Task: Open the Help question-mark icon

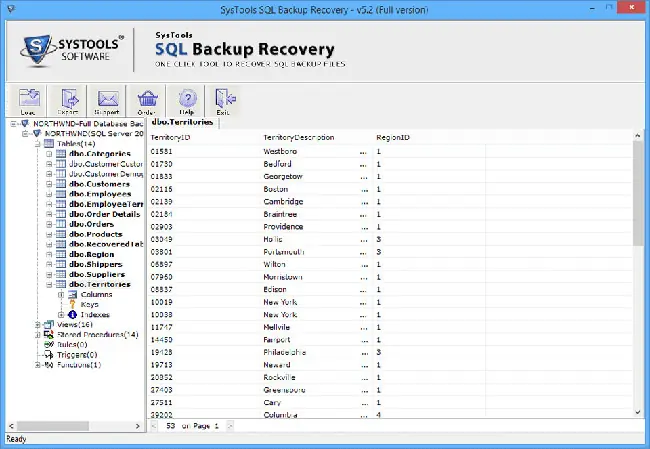Action: [x=187, y=98]
